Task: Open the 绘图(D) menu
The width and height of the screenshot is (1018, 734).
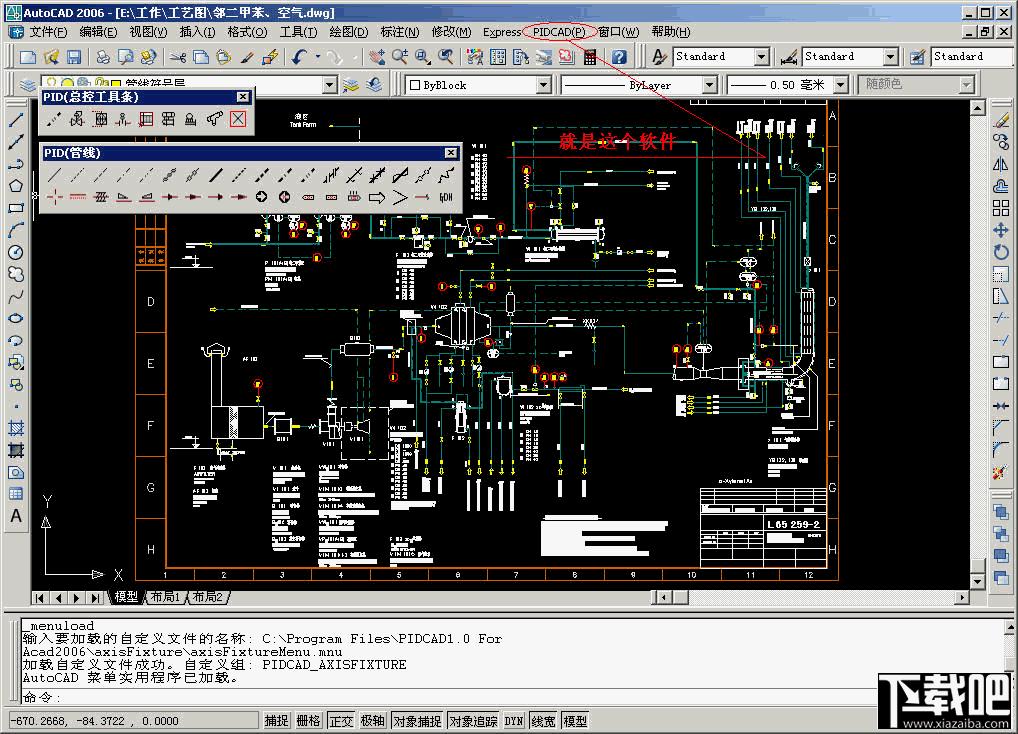Action: click(348, 32)
